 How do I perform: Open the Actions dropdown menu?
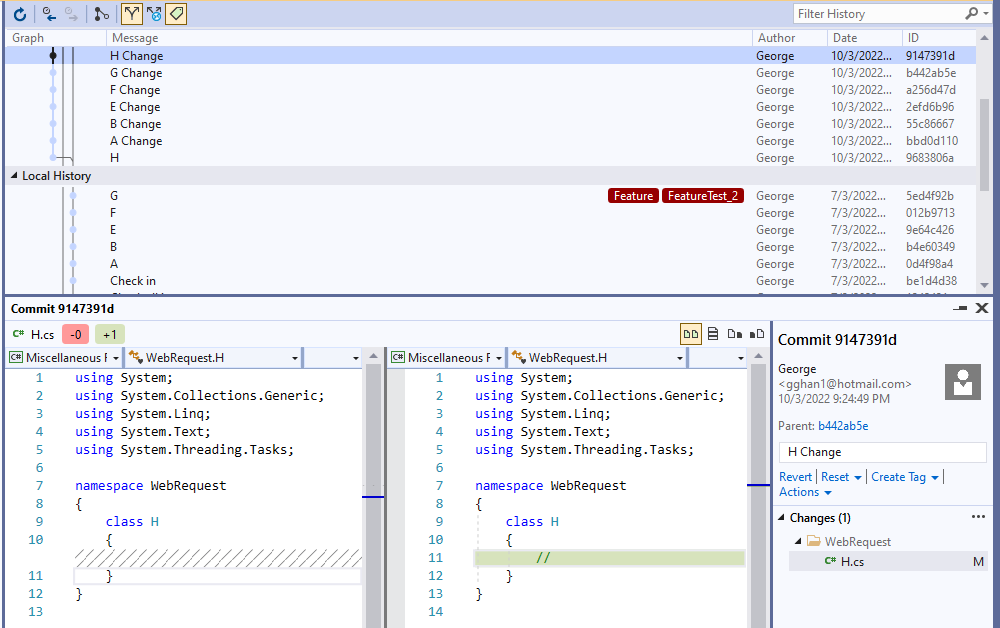tap(805, 492)
